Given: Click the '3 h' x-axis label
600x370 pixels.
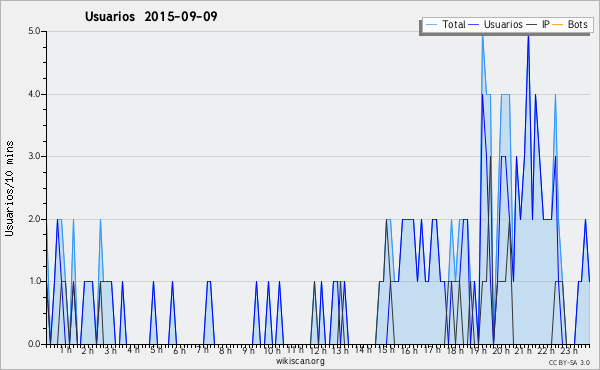Looking at the screenshot, I should click(111, 350).
